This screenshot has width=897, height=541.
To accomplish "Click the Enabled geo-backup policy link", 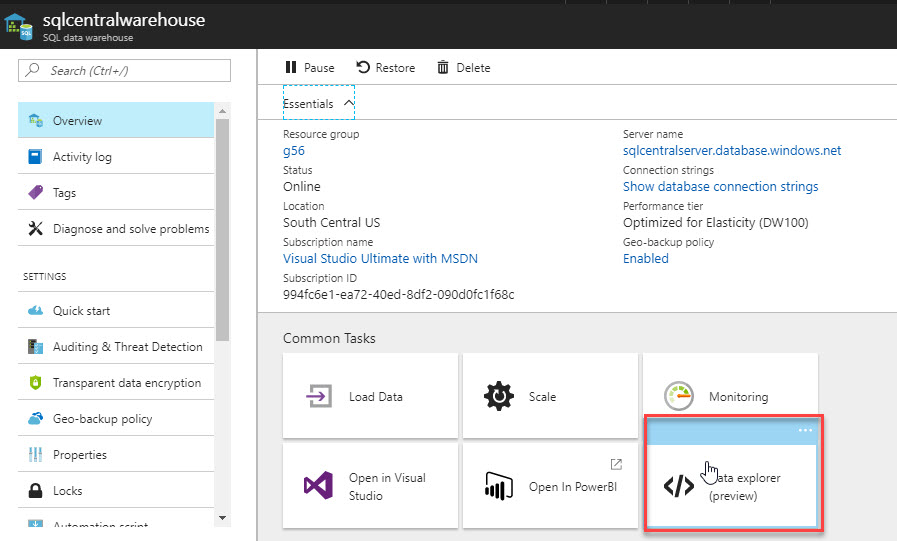I will coord(646,259).
